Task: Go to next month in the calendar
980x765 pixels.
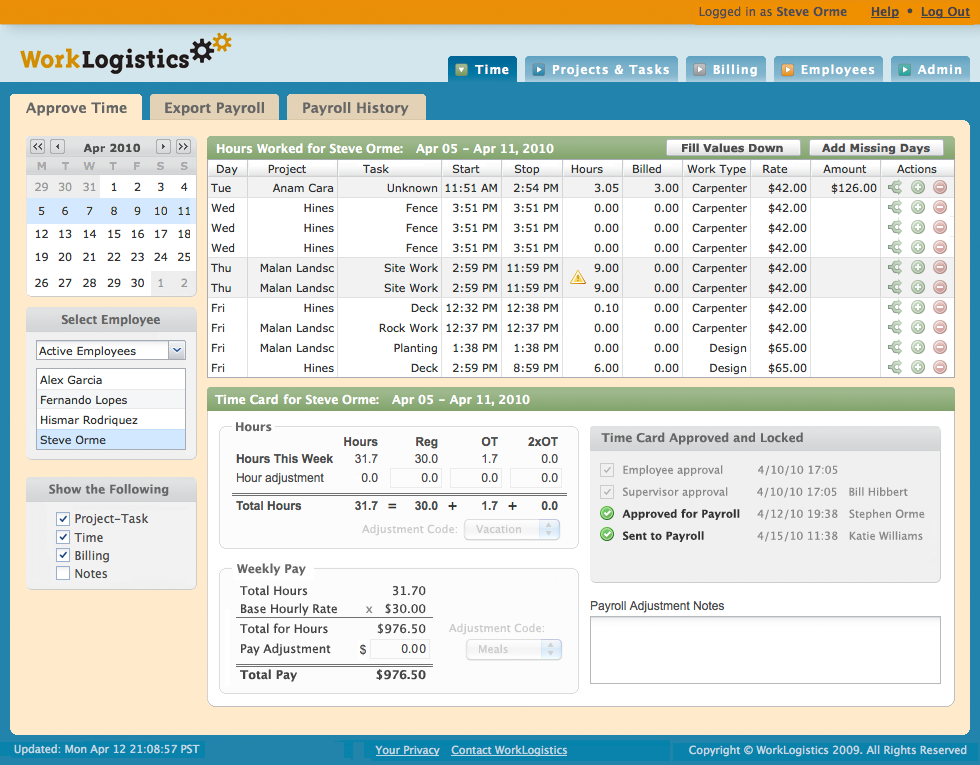Action: tap(162, 146)
